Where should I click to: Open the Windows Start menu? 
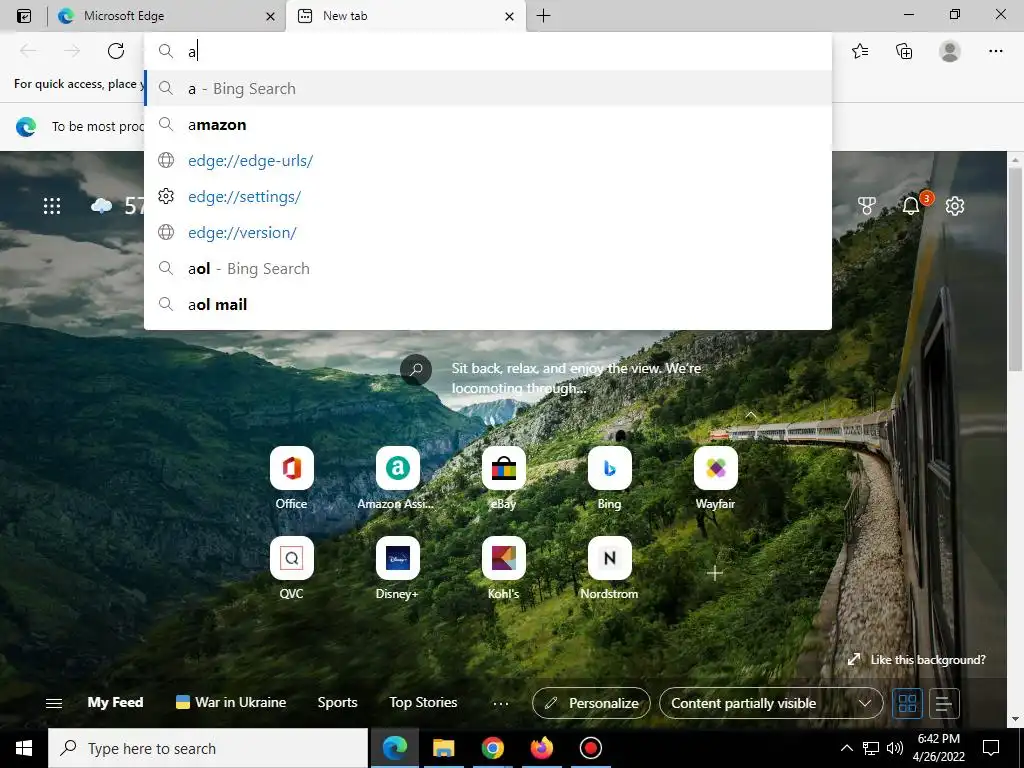pyautogui.click(x=24, y=748)
